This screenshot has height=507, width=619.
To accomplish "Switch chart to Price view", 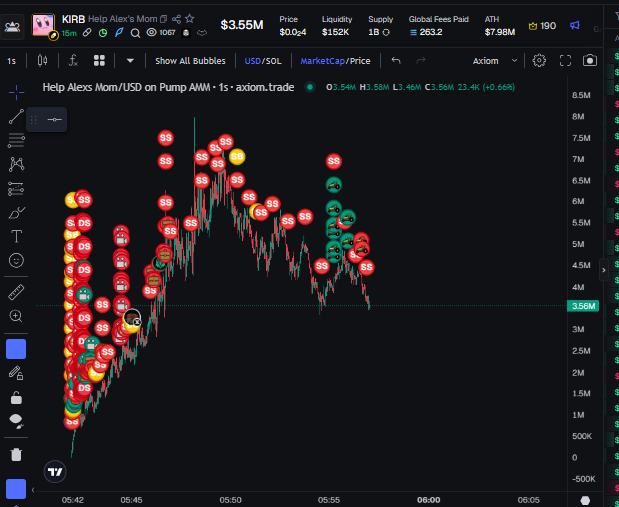I will 360,61.
